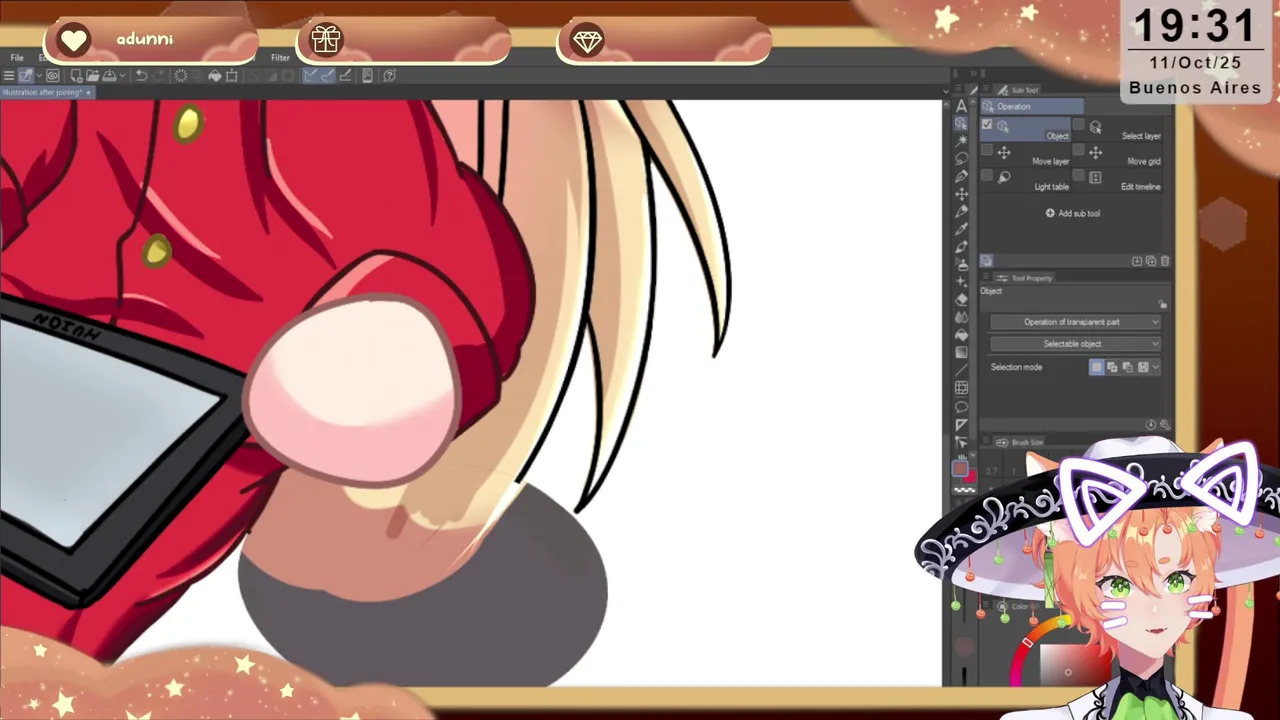Toggle the Move layer checkbox

click(x=987, y=150)
